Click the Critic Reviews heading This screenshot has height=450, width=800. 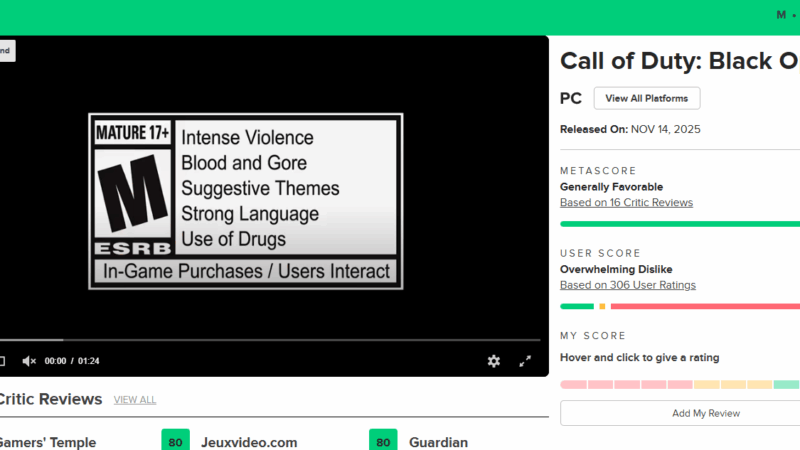[x=51, y=399]
